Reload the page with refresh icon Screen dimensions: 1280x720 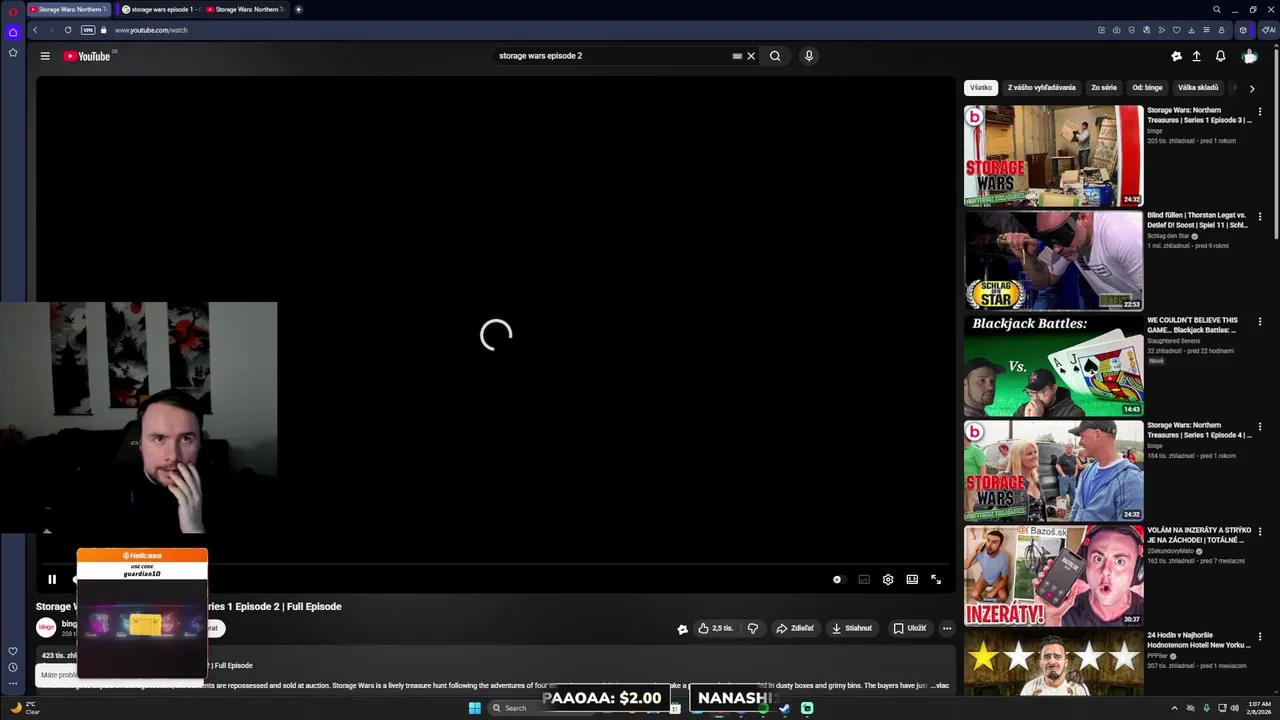click(68, 30)
